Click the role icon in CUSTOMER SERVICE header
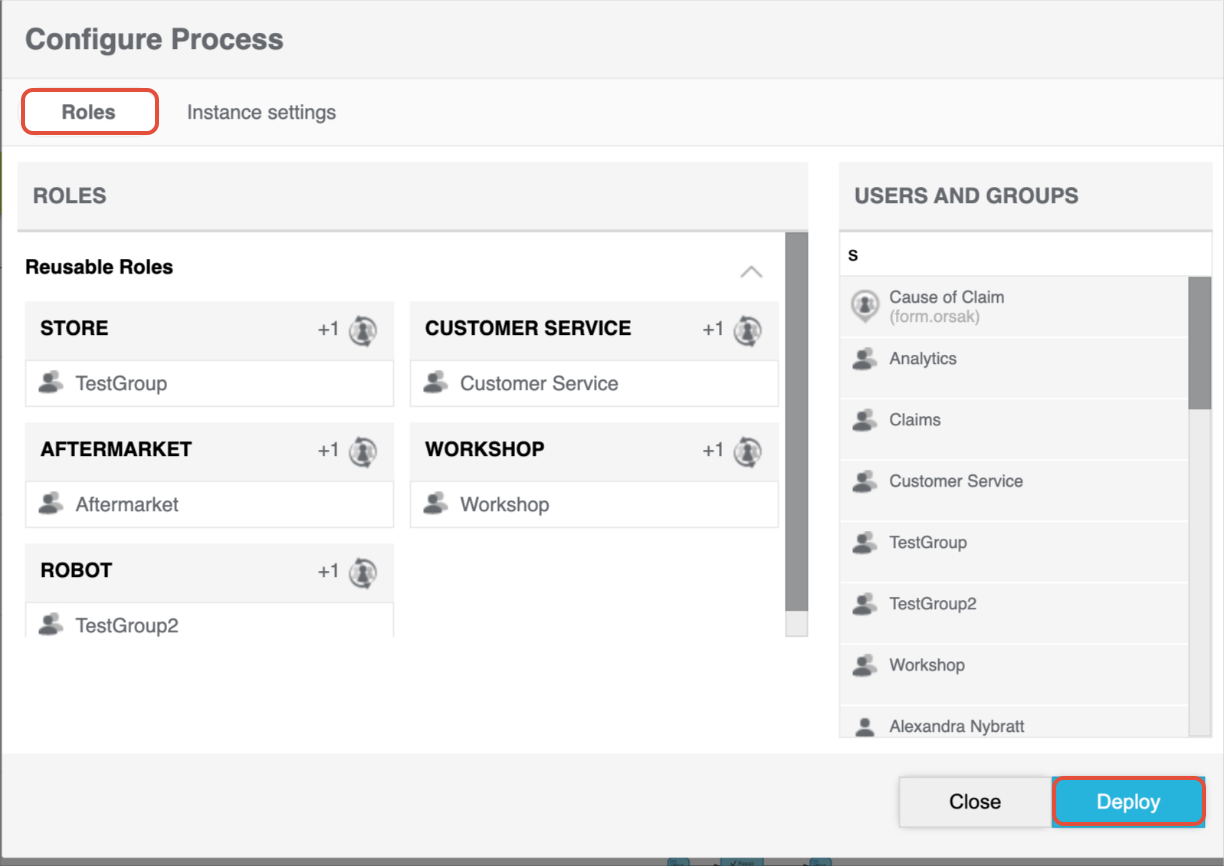 point(747,330)
